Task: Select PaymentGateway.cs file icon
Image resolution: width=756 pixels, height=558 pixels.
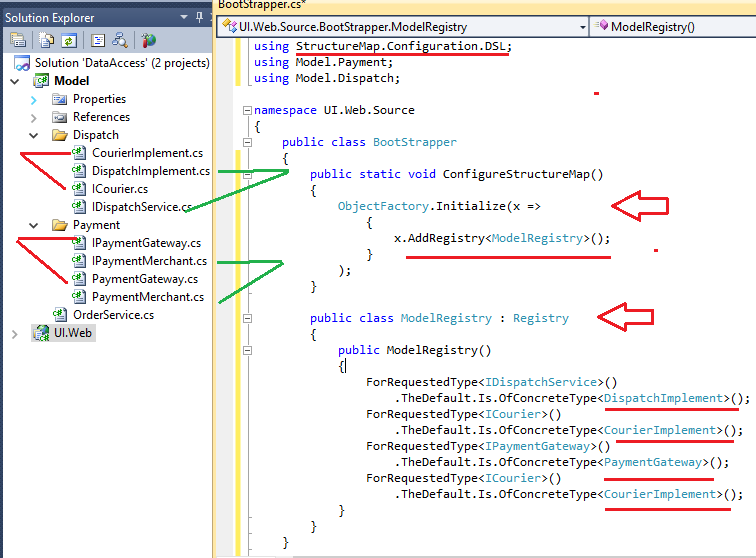Action: (x=79, y=279)
